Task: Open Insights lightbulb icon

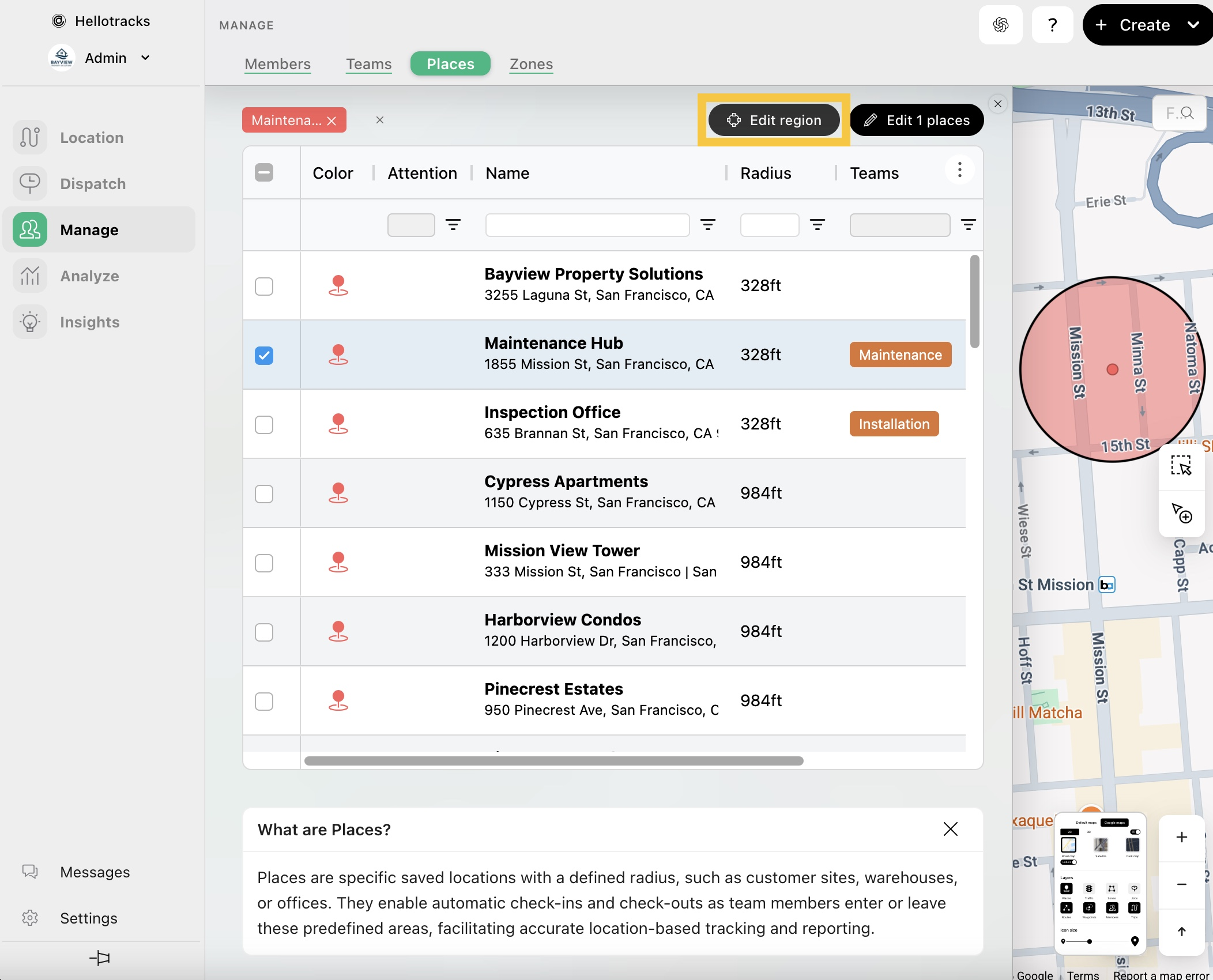Action: 30,322
